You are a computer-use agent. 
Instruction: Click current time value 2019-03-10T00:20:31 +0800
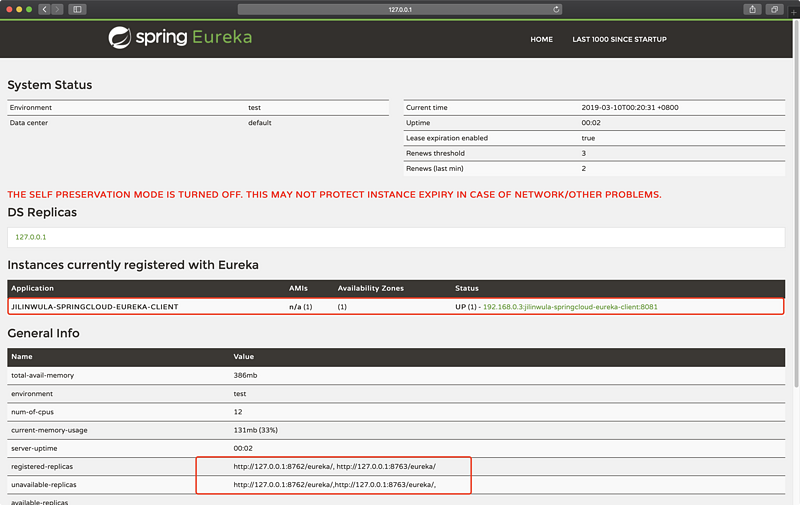[x=630, y=108]
